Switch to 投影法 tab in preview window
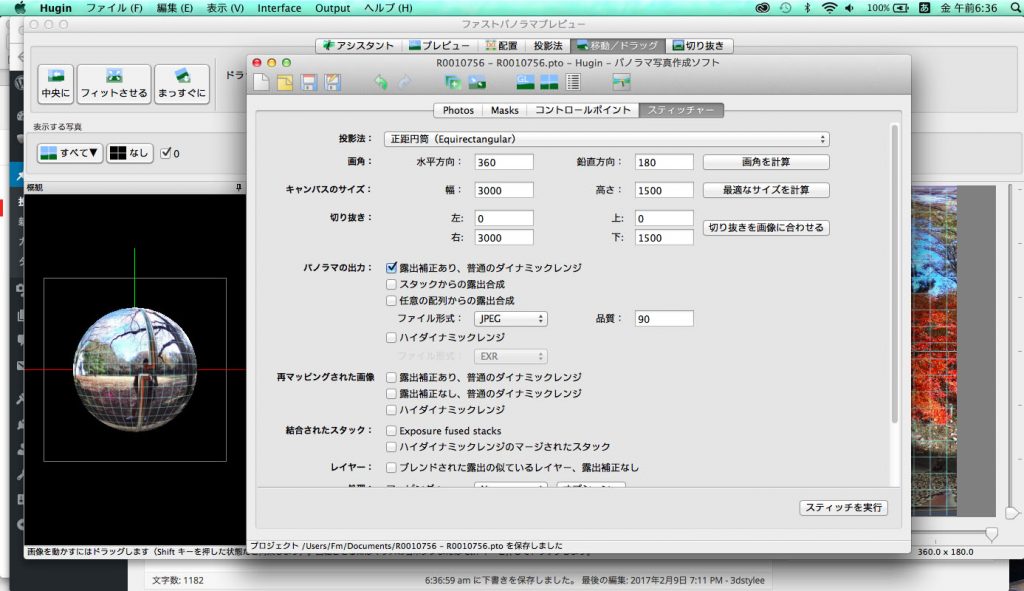Image resolution: width=1024 pixels, height=591 pixels. click(x=547, y=46)
